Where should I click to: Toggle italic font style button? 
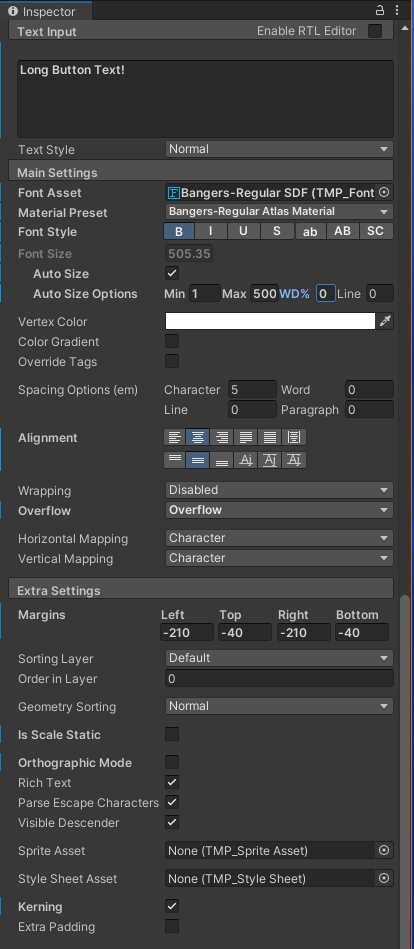[211, 231]
